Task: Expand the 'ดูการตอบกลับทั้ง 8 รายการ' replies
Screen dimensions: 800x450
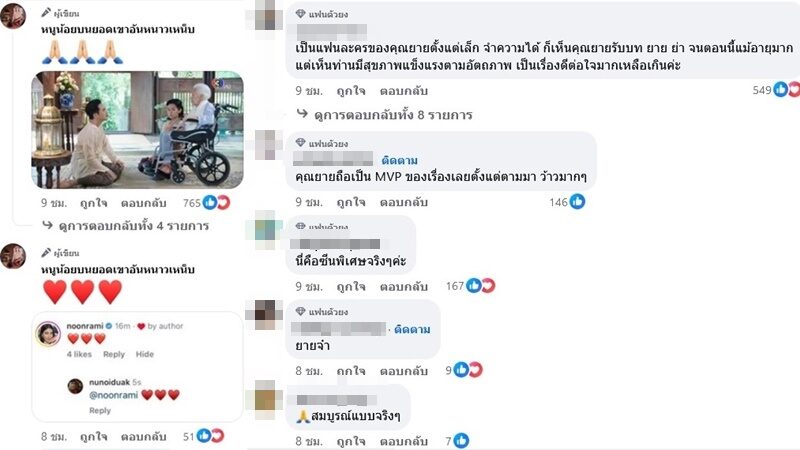Action: (384, 114)
